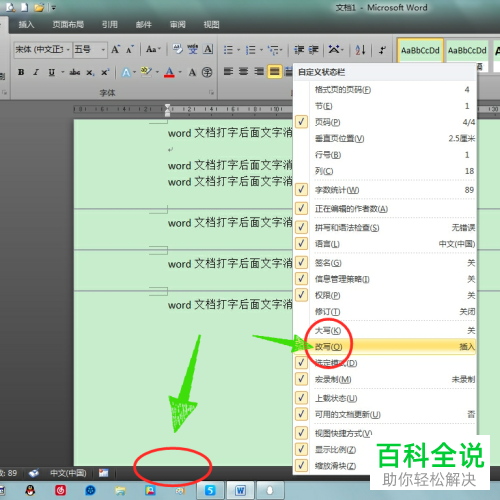Click the character shading icon

[192, 72]
